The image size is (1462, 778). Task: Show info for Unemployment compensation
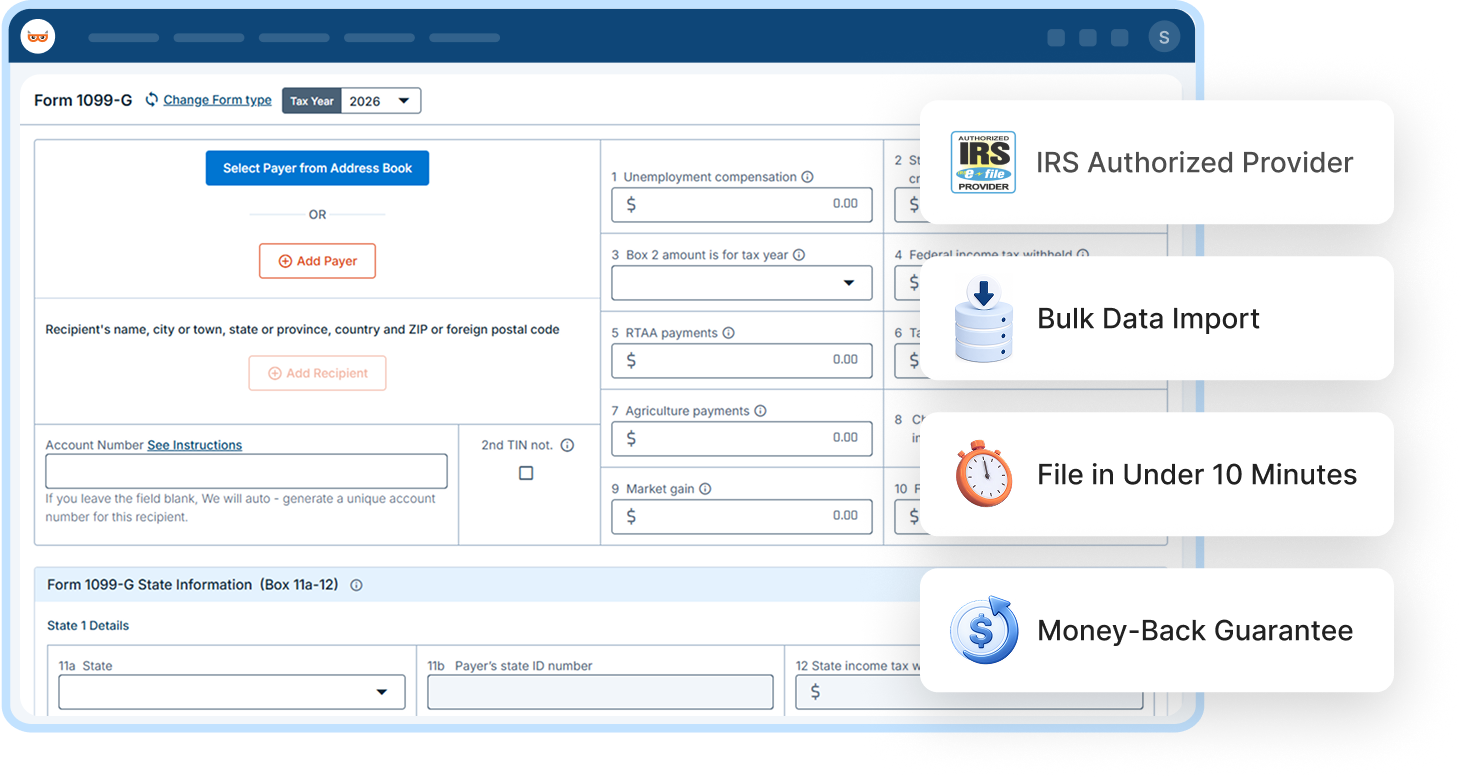[x=807, y=177]
